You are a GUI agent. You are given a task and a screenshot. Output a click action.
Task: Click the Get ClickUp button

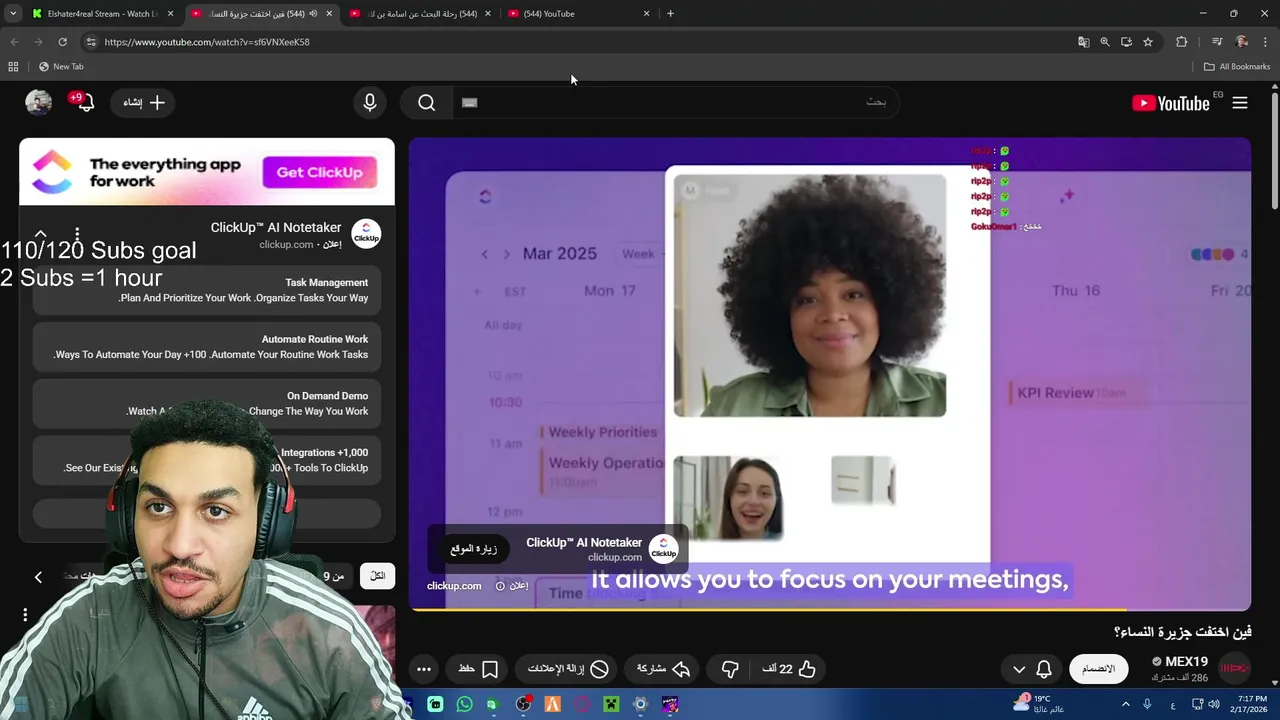319,172
